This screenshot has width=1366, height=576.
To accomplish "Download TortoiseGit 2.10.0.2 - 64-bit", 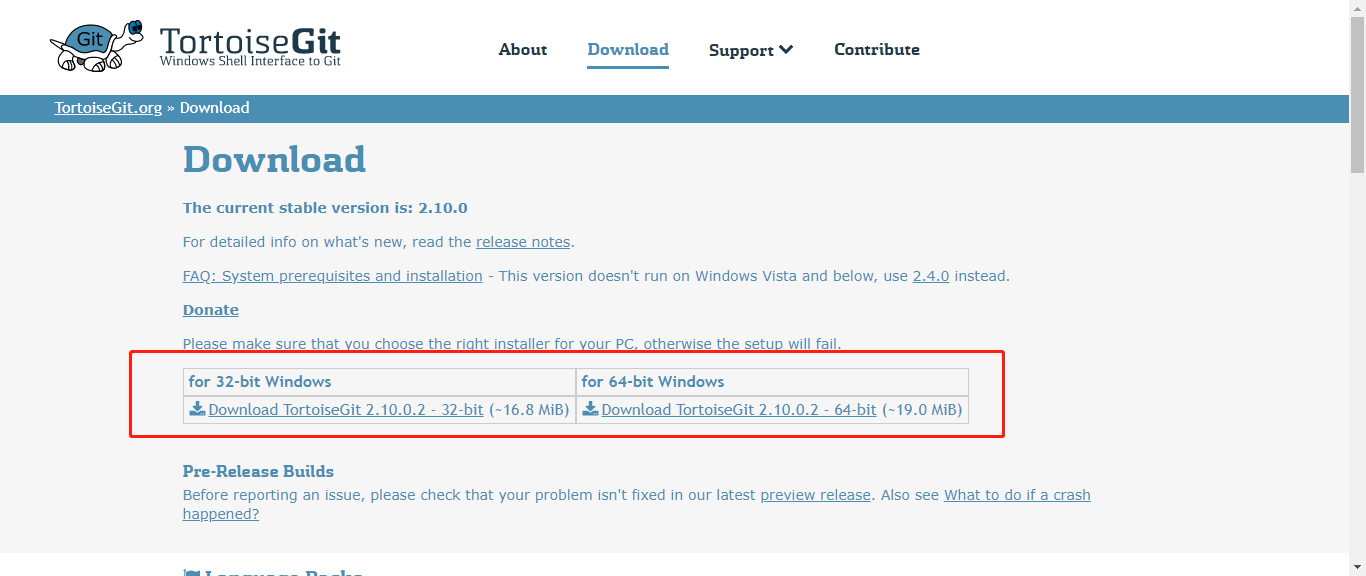I will point(739,409).
